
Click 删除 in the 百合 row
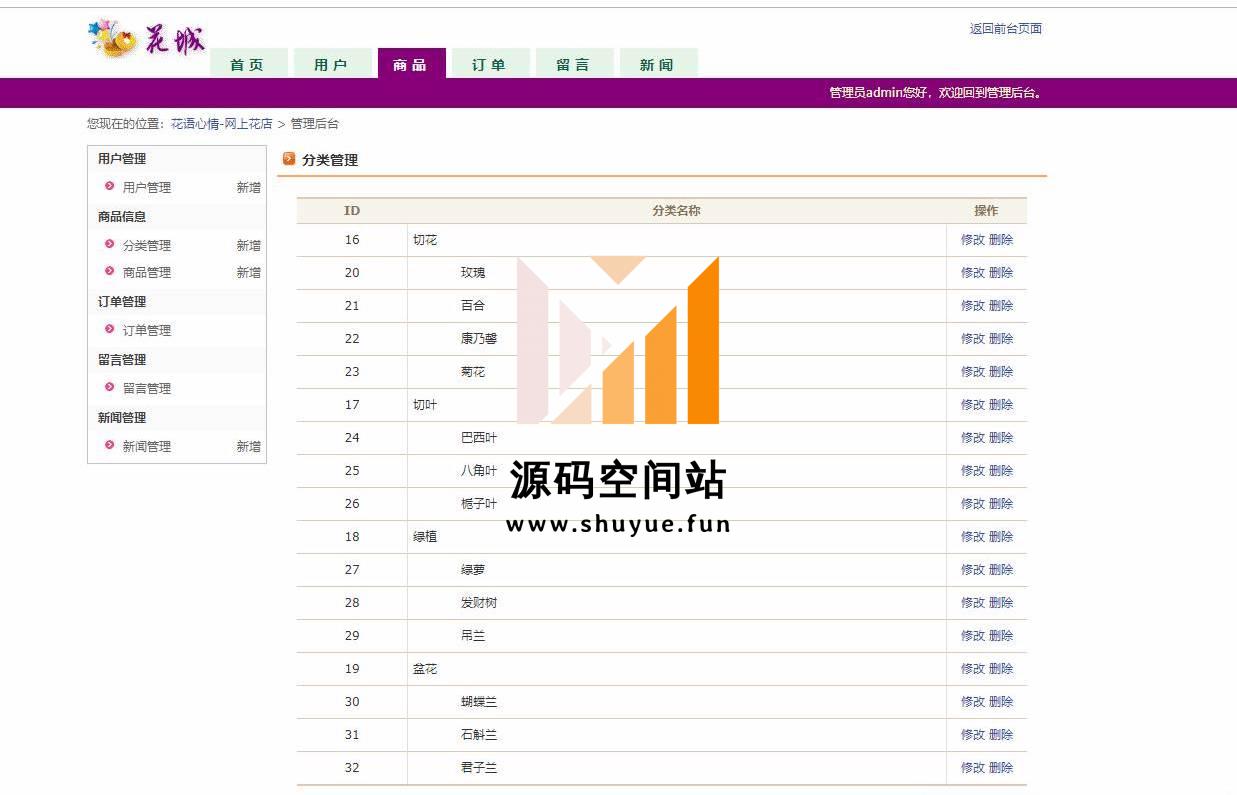click(1001, 306)
